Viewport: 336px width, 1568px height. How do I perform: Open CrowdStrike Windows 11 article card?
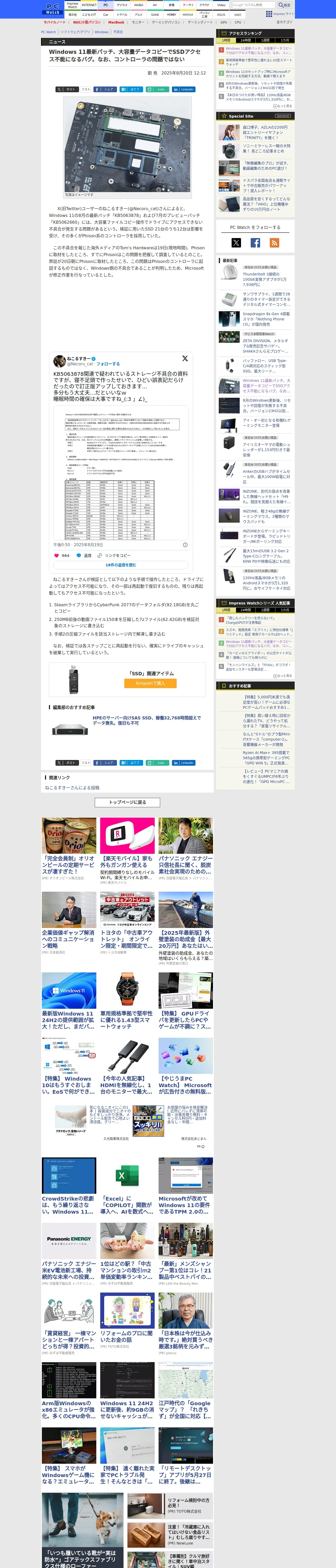pyautogui.click(x=69, y=1187)
